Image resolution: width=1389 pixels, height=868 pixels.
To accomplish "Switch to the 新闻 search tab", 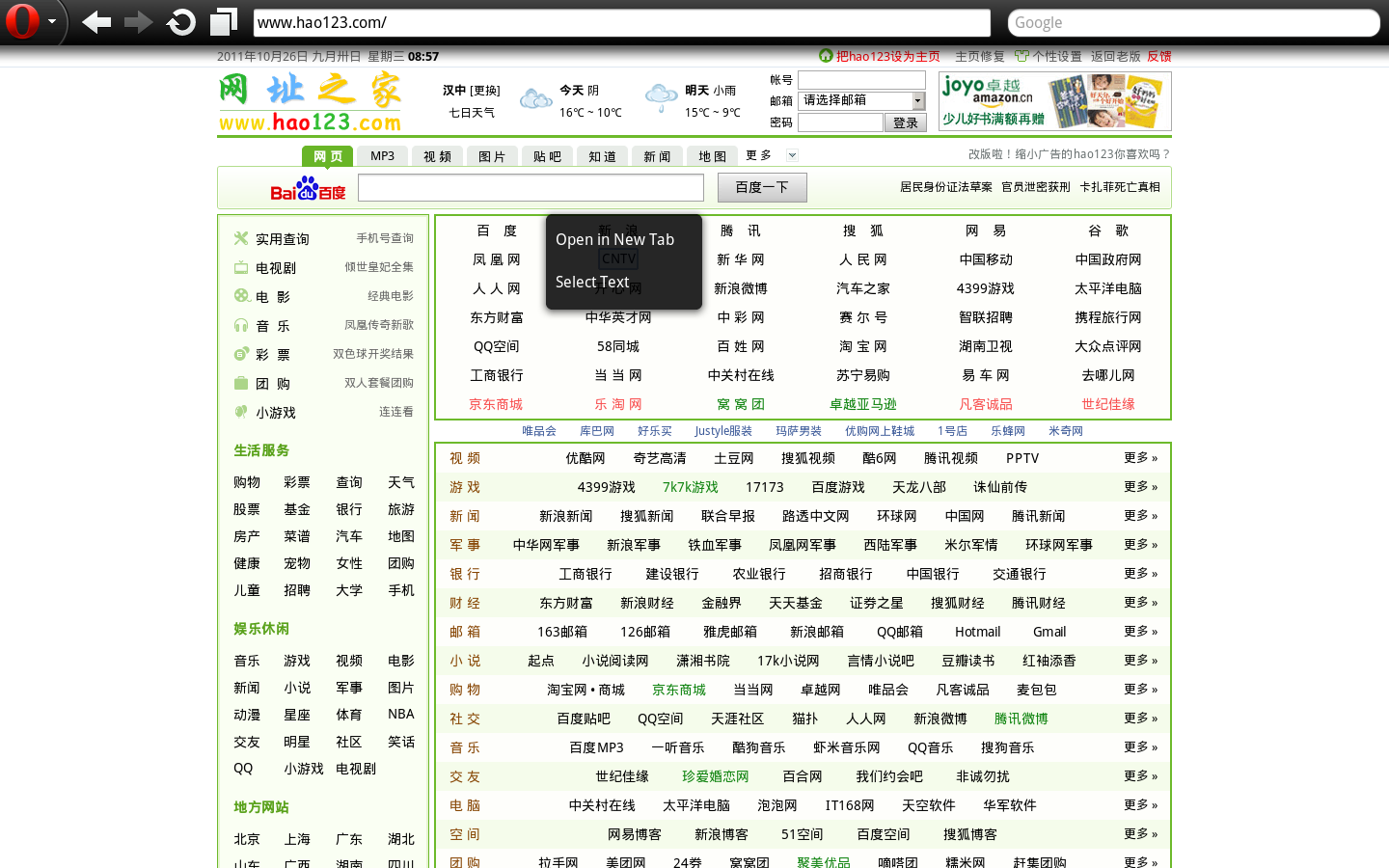I will 658,156.
